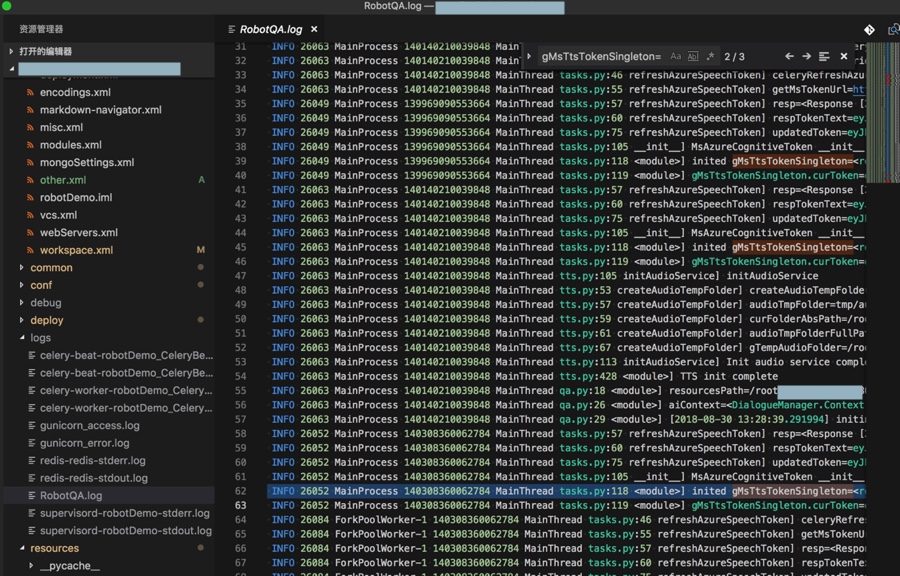The height and width of the screenshot is (576, 900).
Task: Click the XML icon beside encodings.xml
Action: click(x=30, y=93)
